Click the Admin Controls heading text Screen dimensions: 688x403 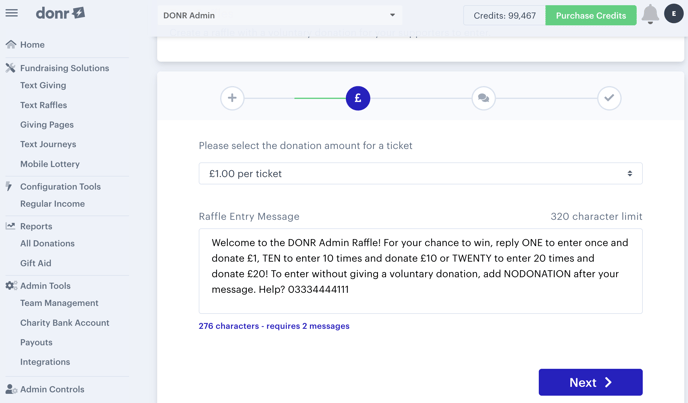pos(52,389)
